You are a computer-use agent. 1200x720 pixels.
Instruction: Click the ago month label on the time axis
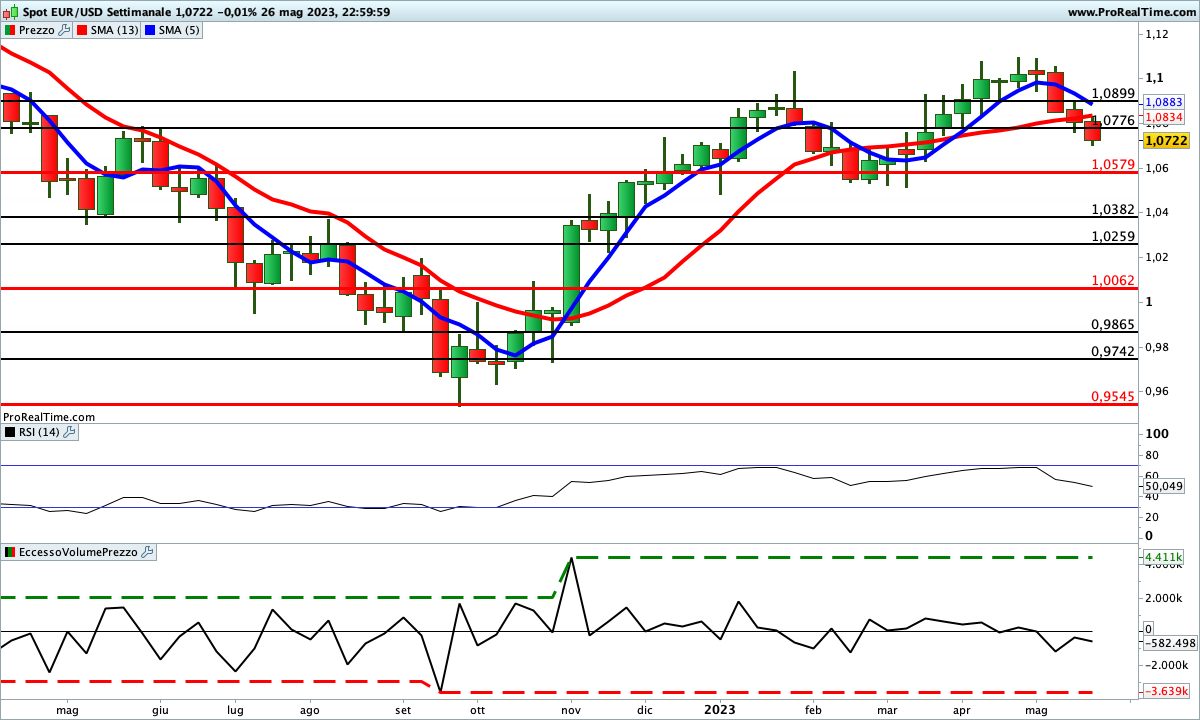point(309,711)
